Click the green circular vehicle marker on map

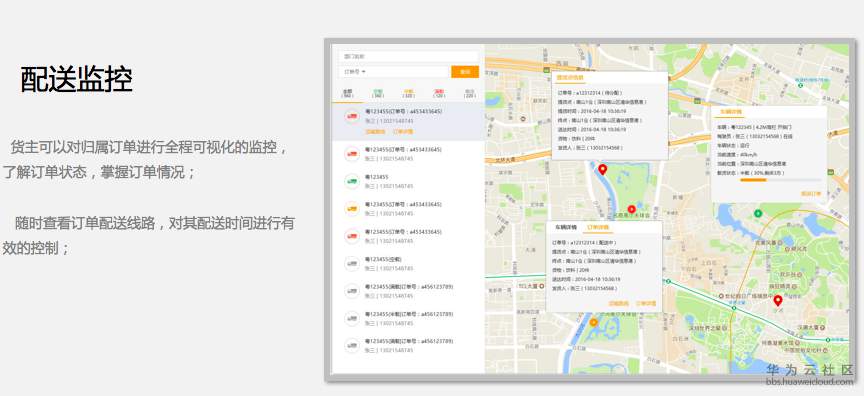758,213
